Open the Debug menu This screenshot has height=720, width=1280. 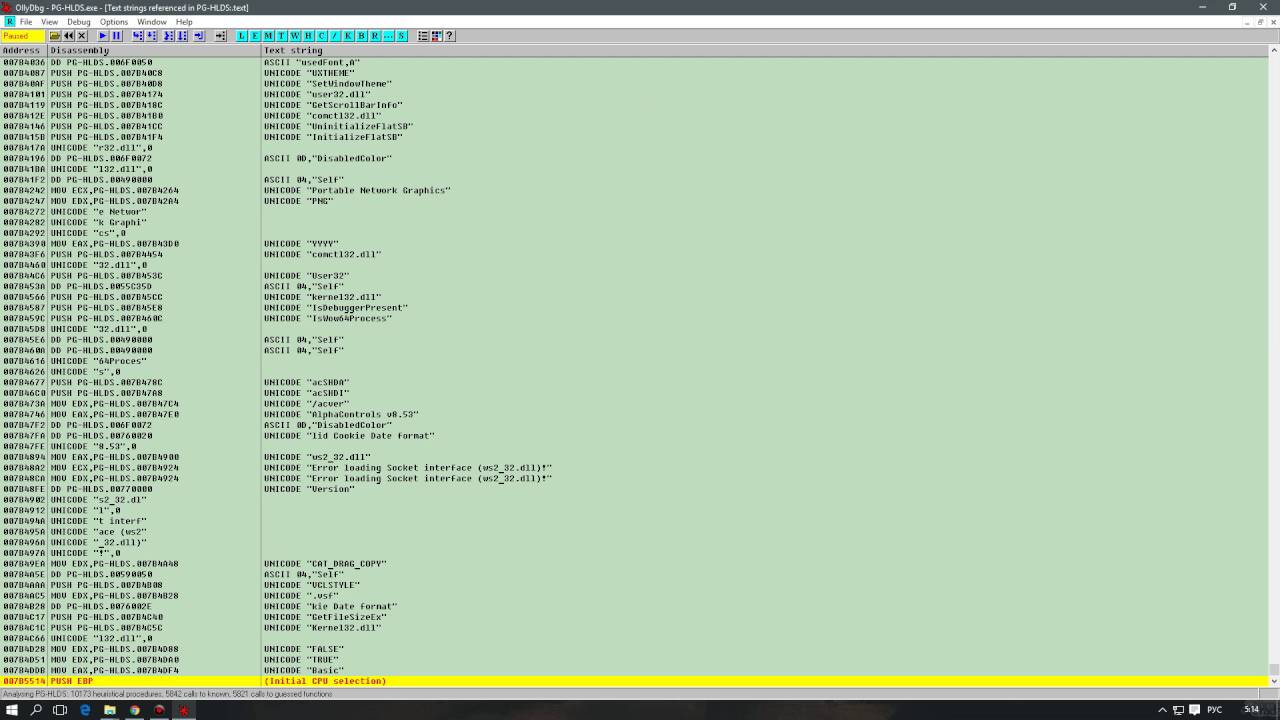pos(78,21)
